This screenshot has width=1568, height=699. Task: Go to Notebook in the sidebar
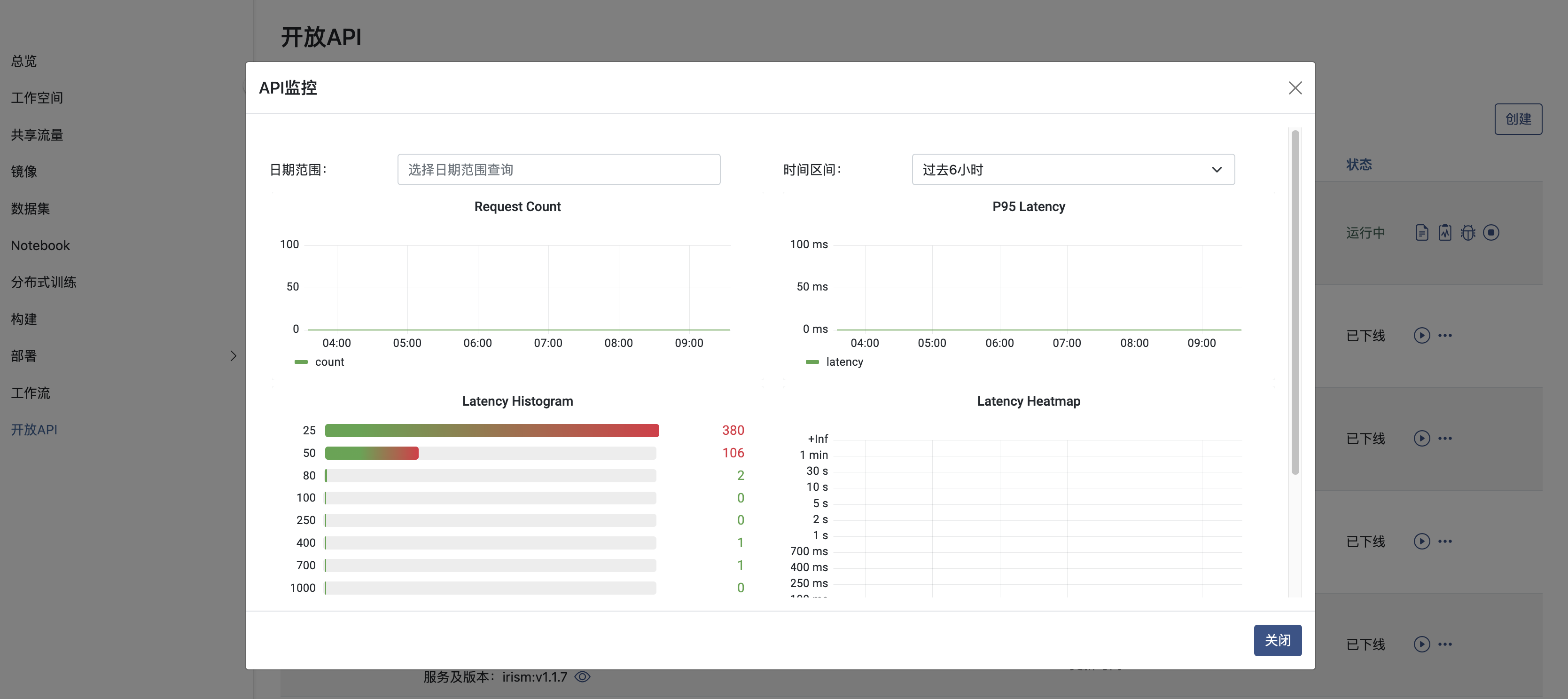[x=40, y=245]
